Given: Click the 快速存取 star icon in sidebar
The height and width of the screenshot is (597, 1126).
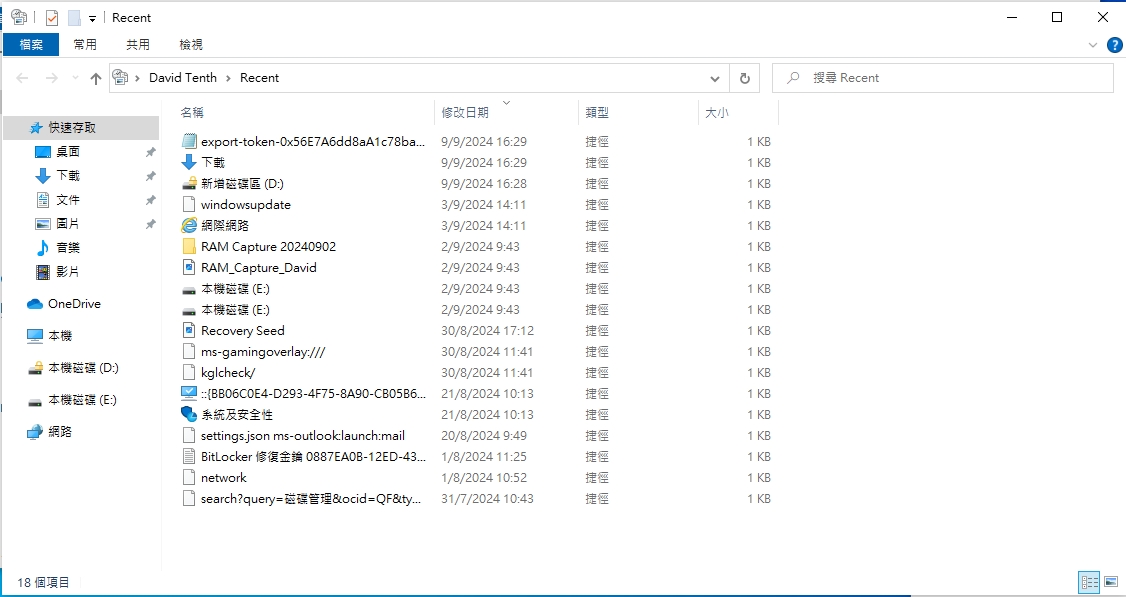Looking at the screenshot, I should click(36, 128).
